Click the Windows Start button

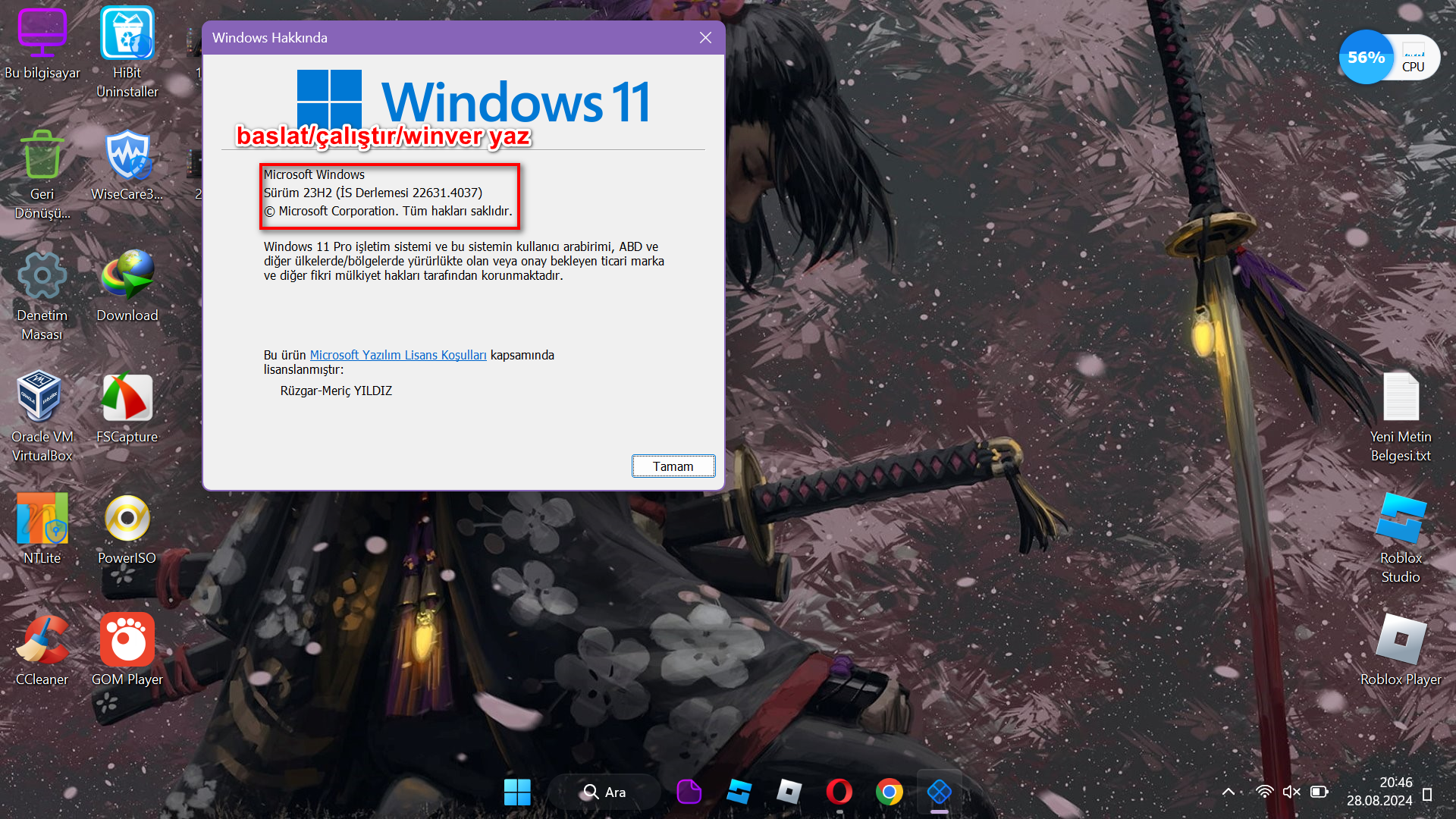coord(517,792)
